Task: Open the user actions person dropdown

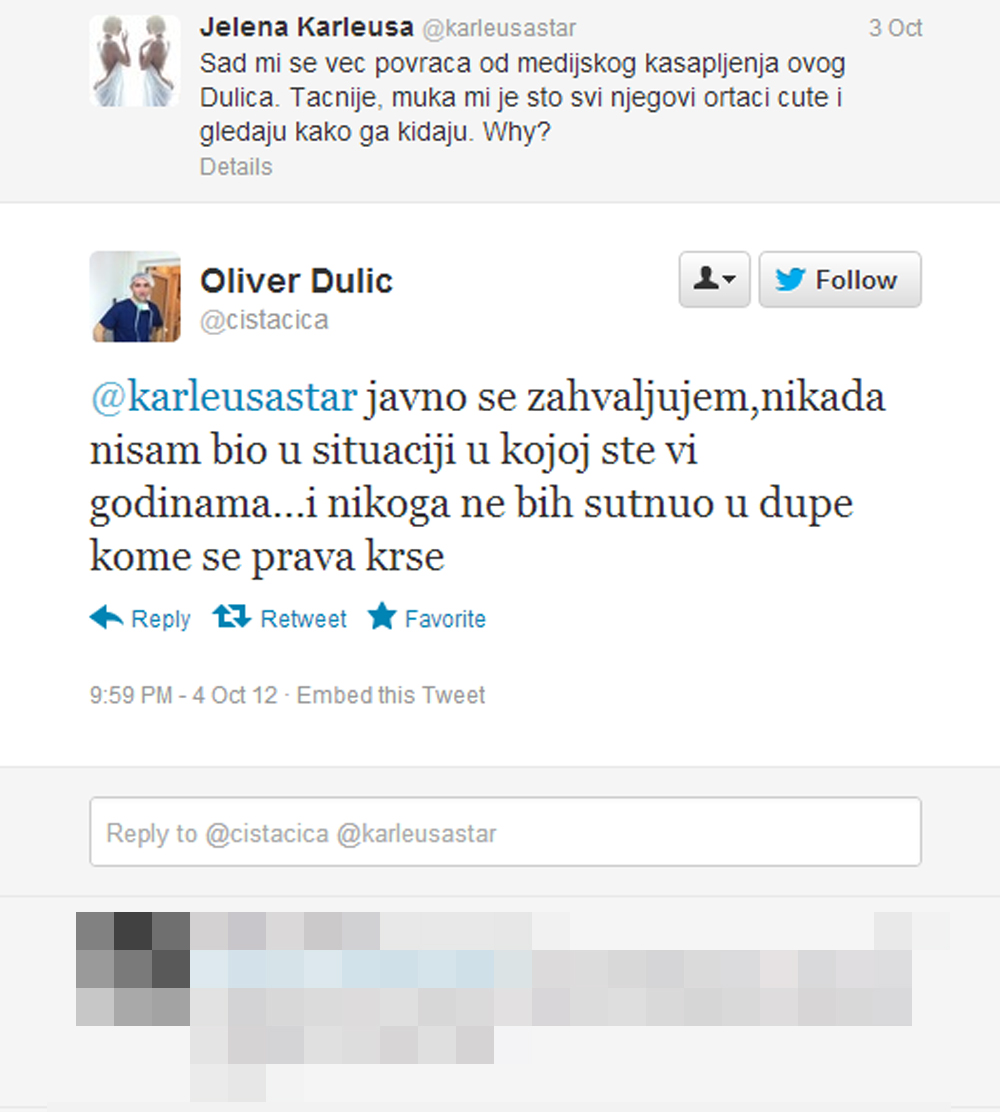Action: (x=714, y=279)
